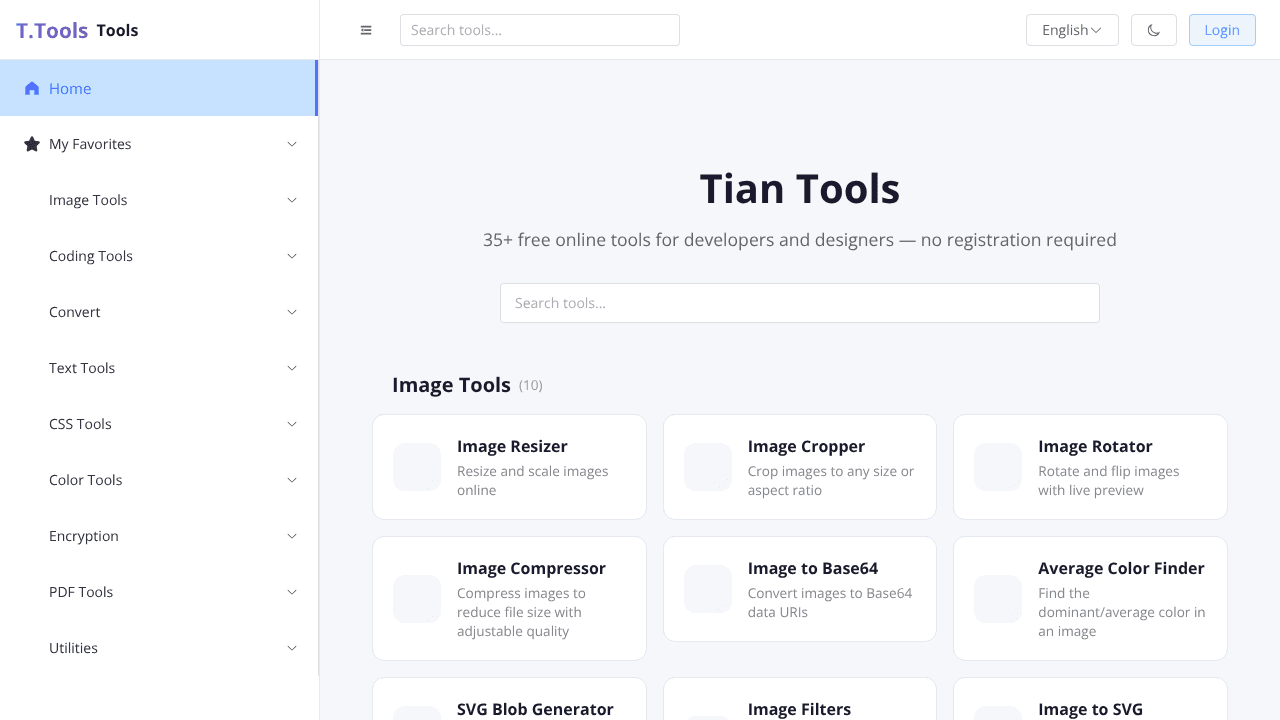Open Utilities sidebar menu item
1280x720 pixels.
159,648
